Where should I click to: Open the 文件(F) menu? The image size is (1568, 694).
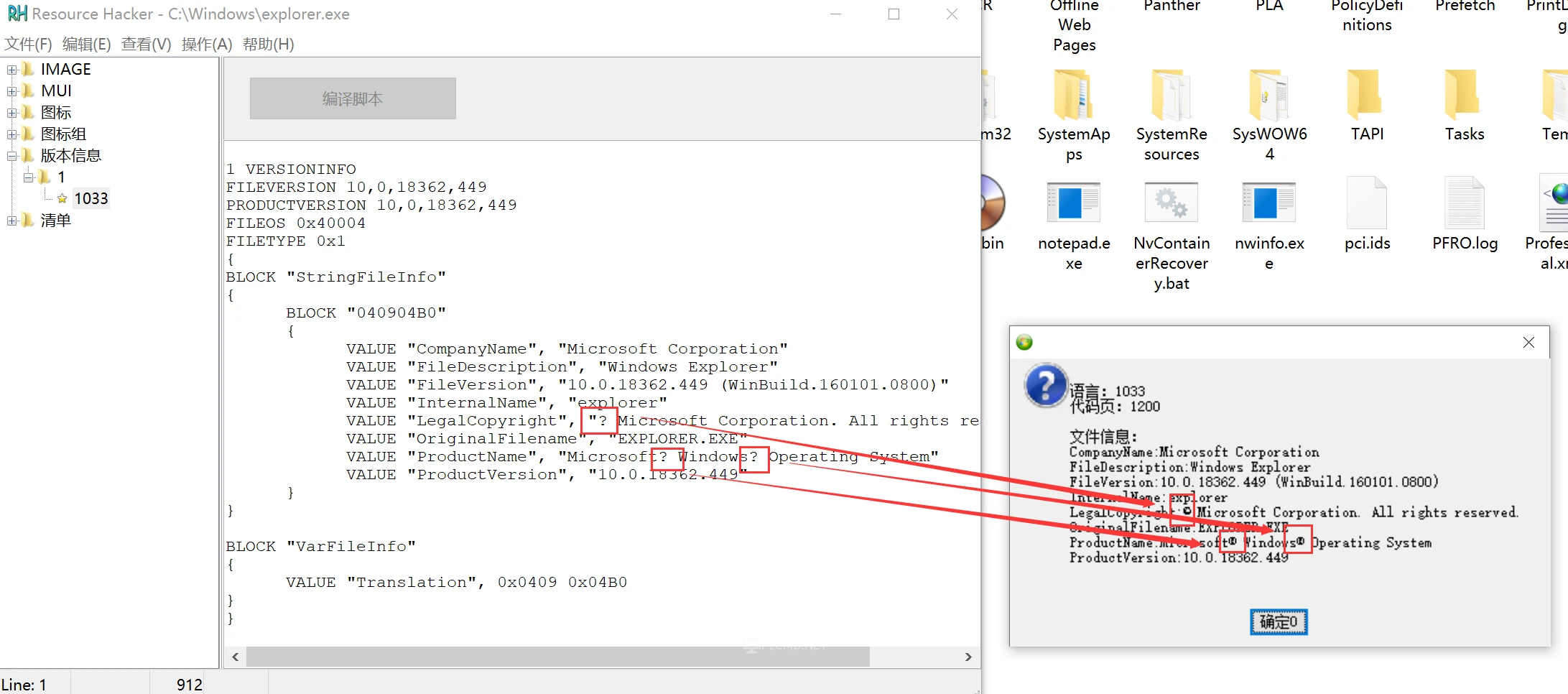(x=29, y=45)
